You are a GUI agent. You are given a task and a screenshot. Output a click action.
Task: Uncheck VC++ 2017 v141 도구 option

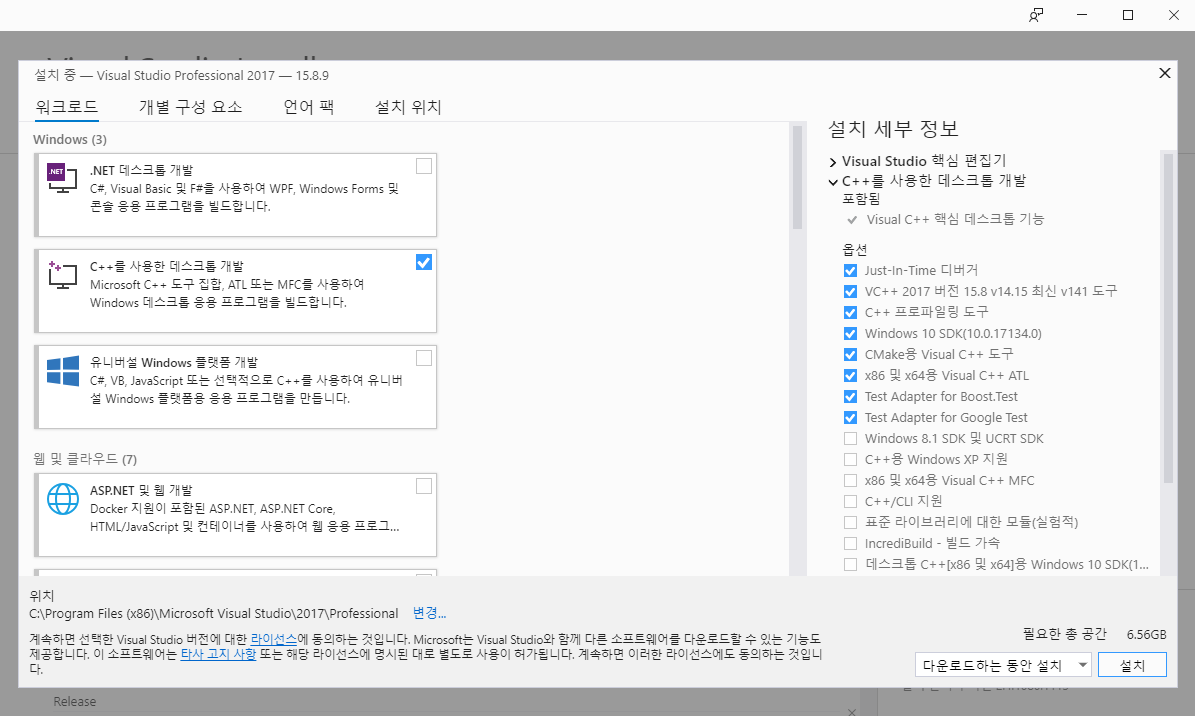pyautogui.click(x=851, y=291)
